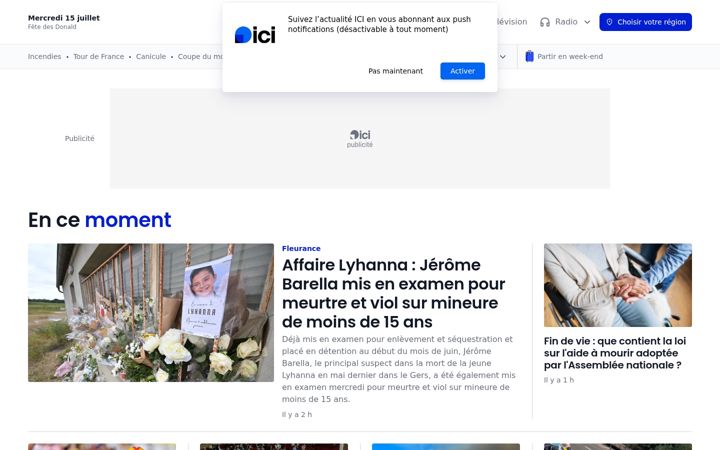Open the Affaire Lyhanna article headline
This screenshot has height=450, width=720.
[394, 293]
